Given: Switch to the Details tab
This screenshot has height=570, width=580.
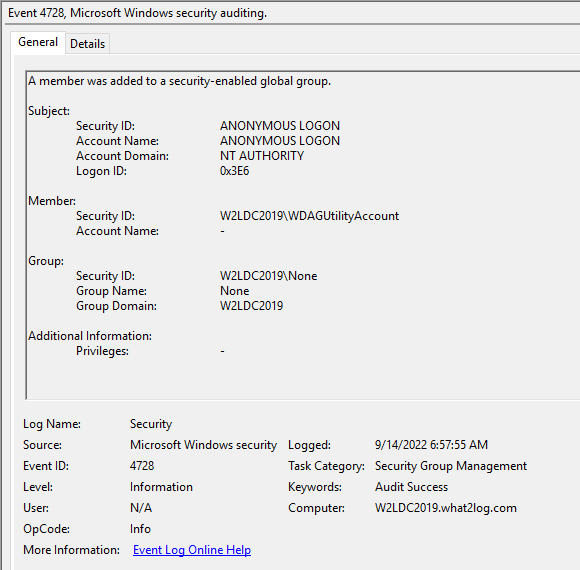Looking at the screenshot, I should click(88, 44).
